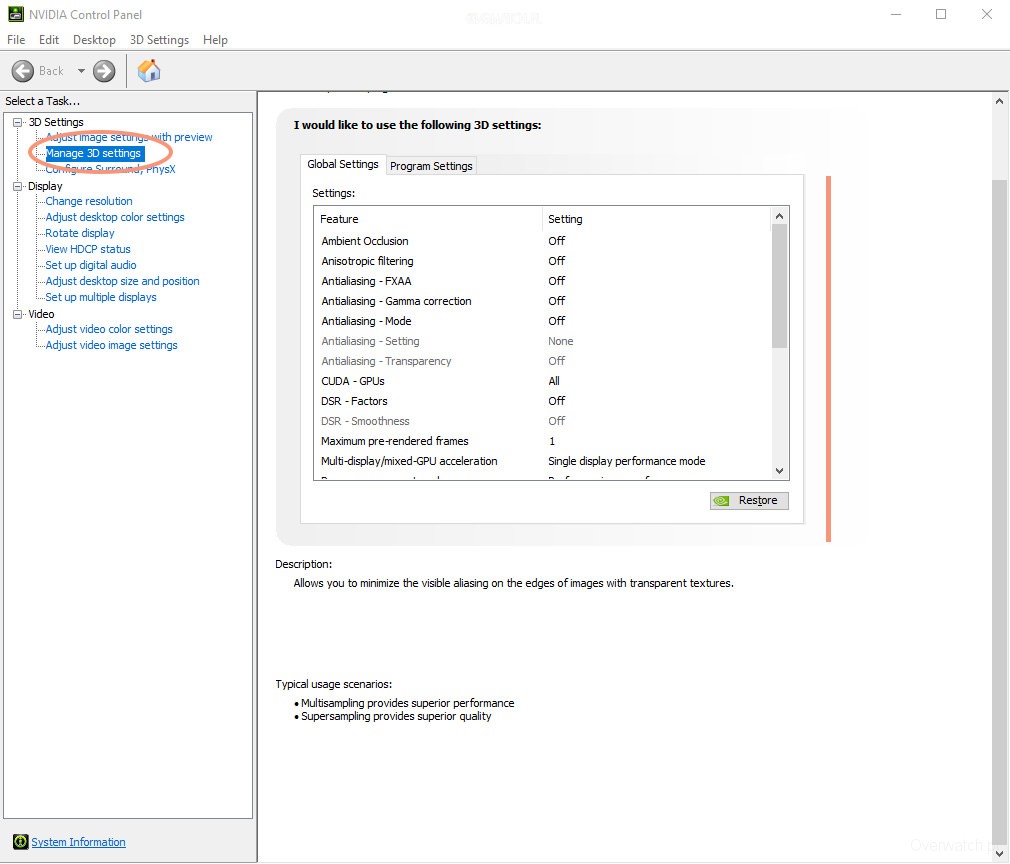Image resolution: width=1010 pixels, height=864 pixels.
Task: Collapse the 3D Settings tree node
Action: click(17, 122)
